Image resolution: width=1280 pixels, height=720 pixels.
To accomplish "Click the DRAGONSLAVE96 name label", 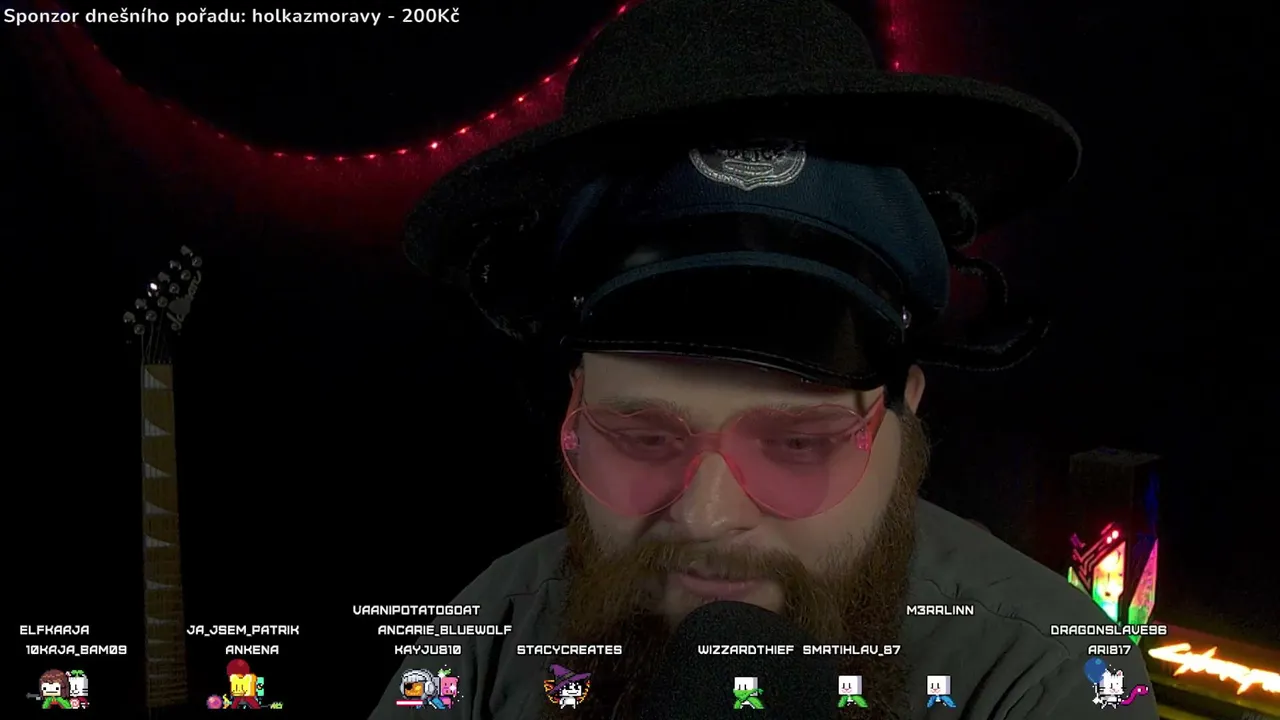I will tap(1109, 630).
